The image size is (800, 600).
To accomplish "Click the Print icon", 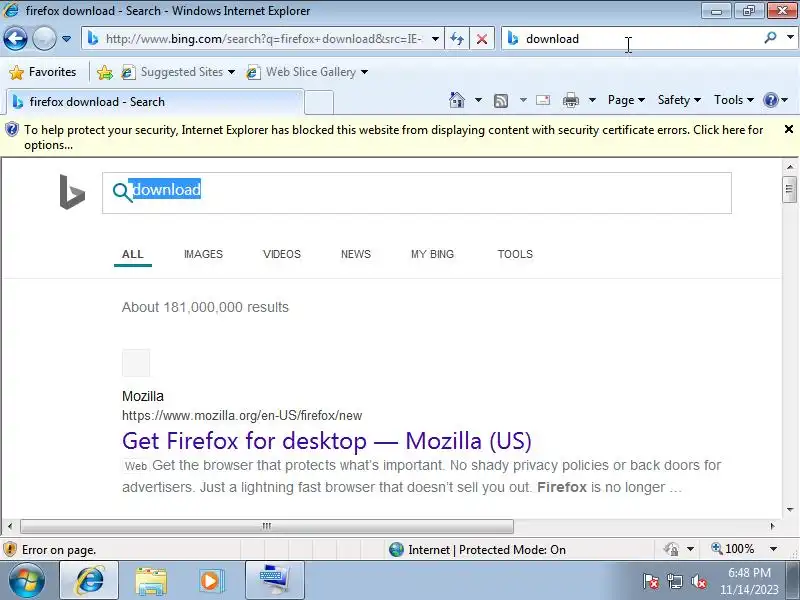I will pyautogui.click(x=570, y=101).
